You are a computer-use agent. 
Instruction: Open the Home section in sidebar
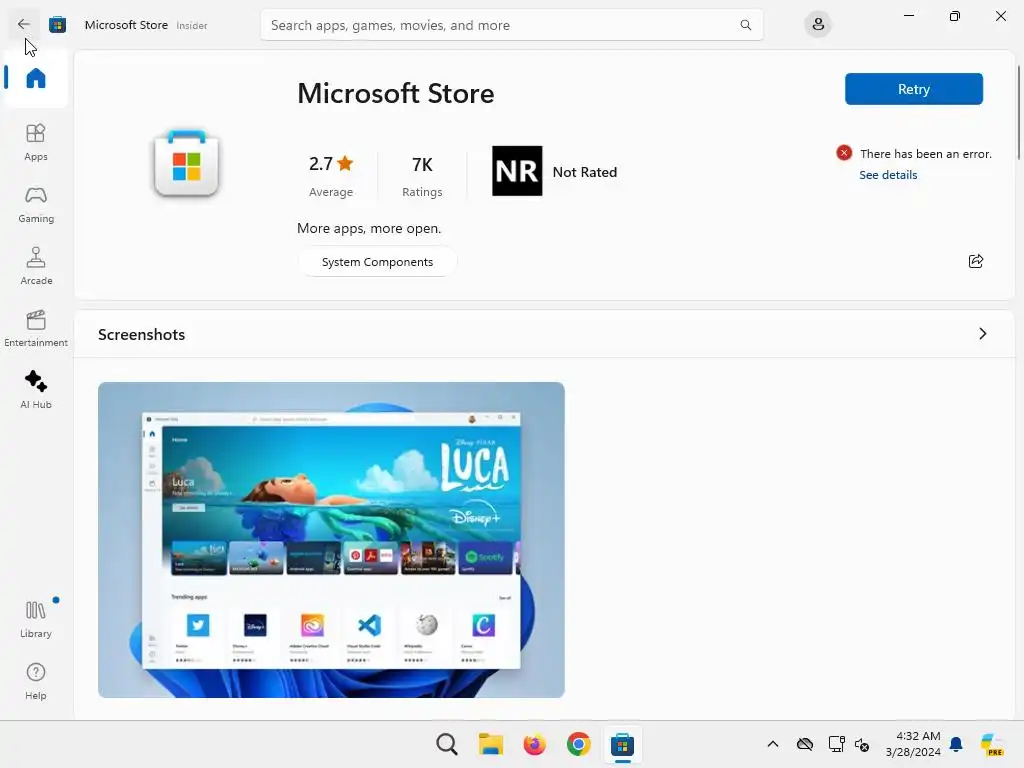36,78
